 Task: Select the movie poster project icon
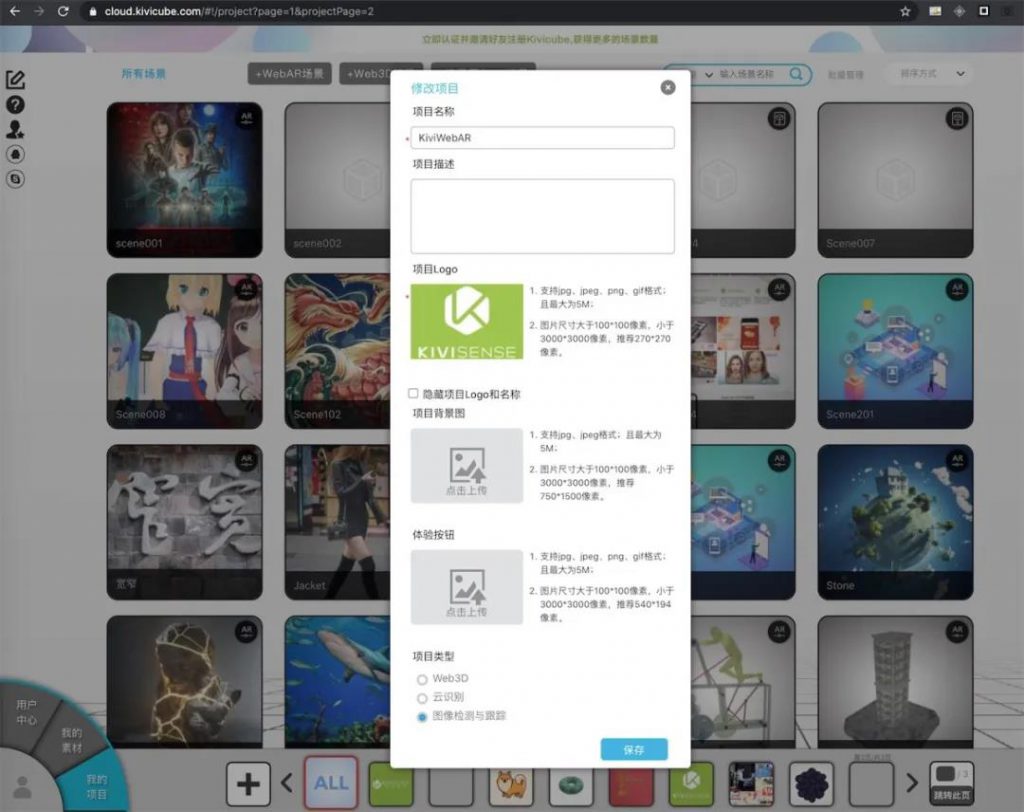(x=751, y=783)
